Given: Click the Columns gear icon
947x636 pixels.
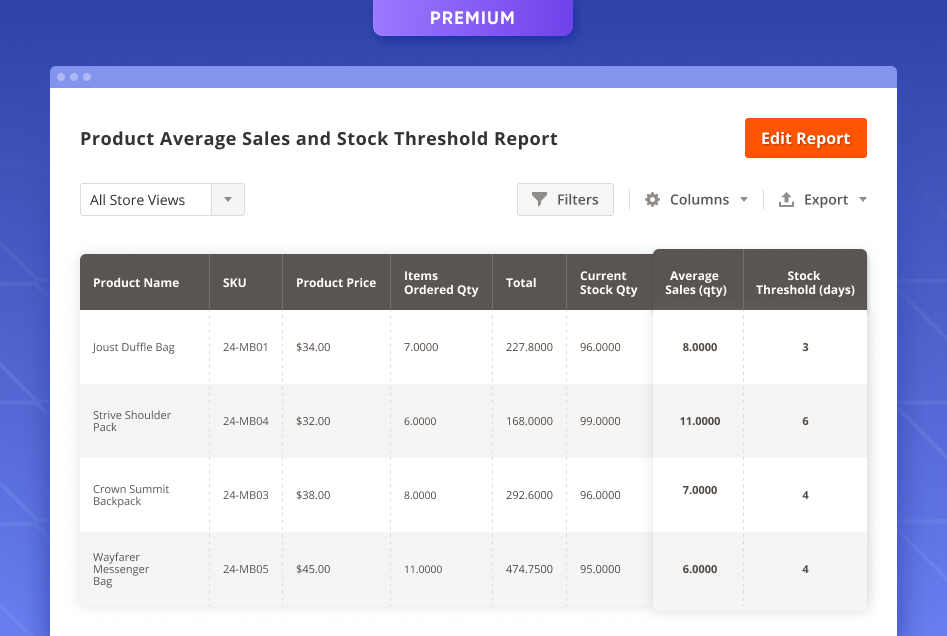Looking at the screenshot, I should pyautogui.click(x=652, y=200).
